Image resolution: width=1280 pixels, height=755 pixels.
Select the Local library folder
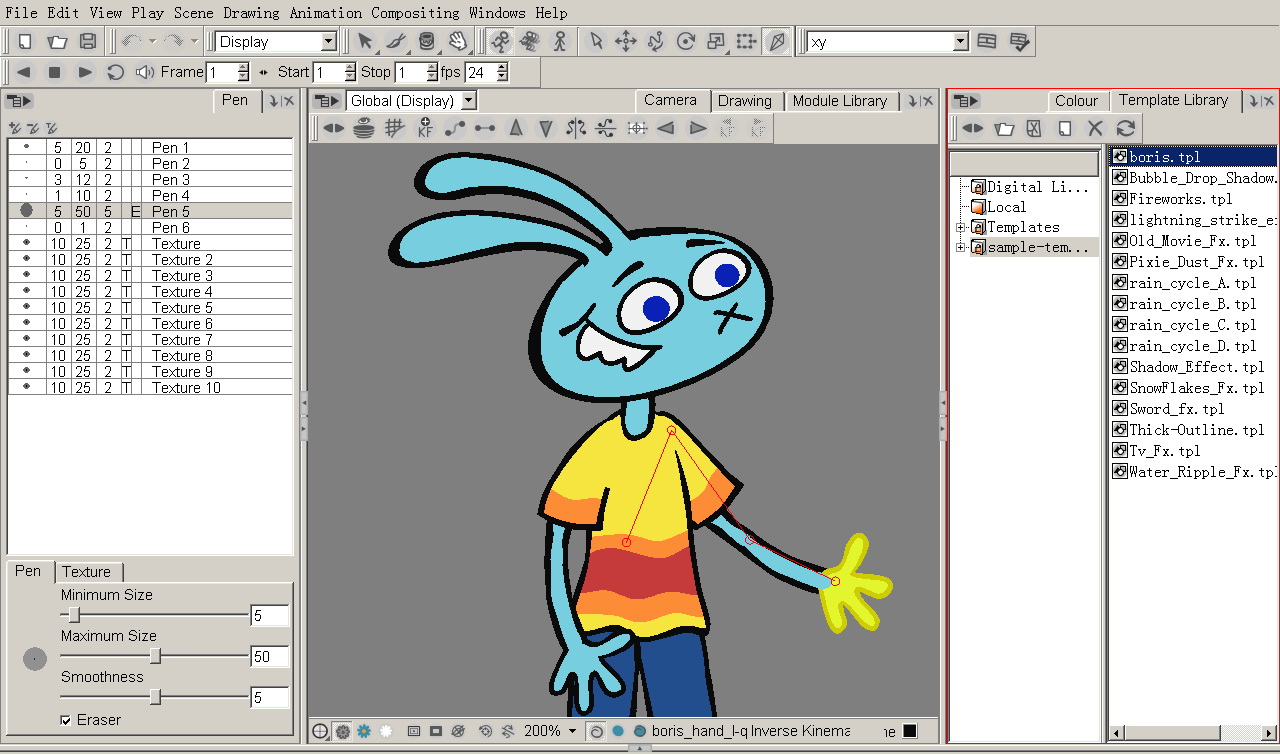point(997,207)
